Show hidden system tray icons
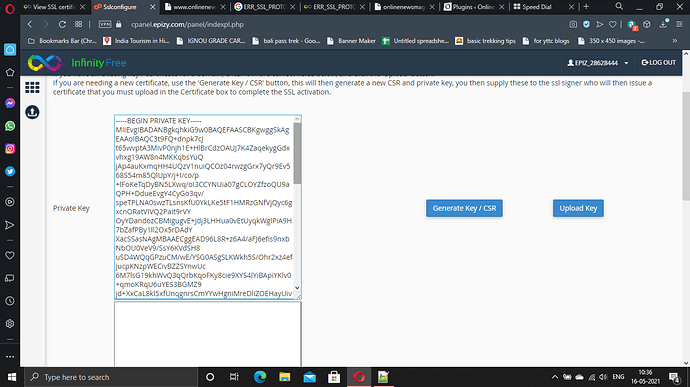 click(555, 377)
